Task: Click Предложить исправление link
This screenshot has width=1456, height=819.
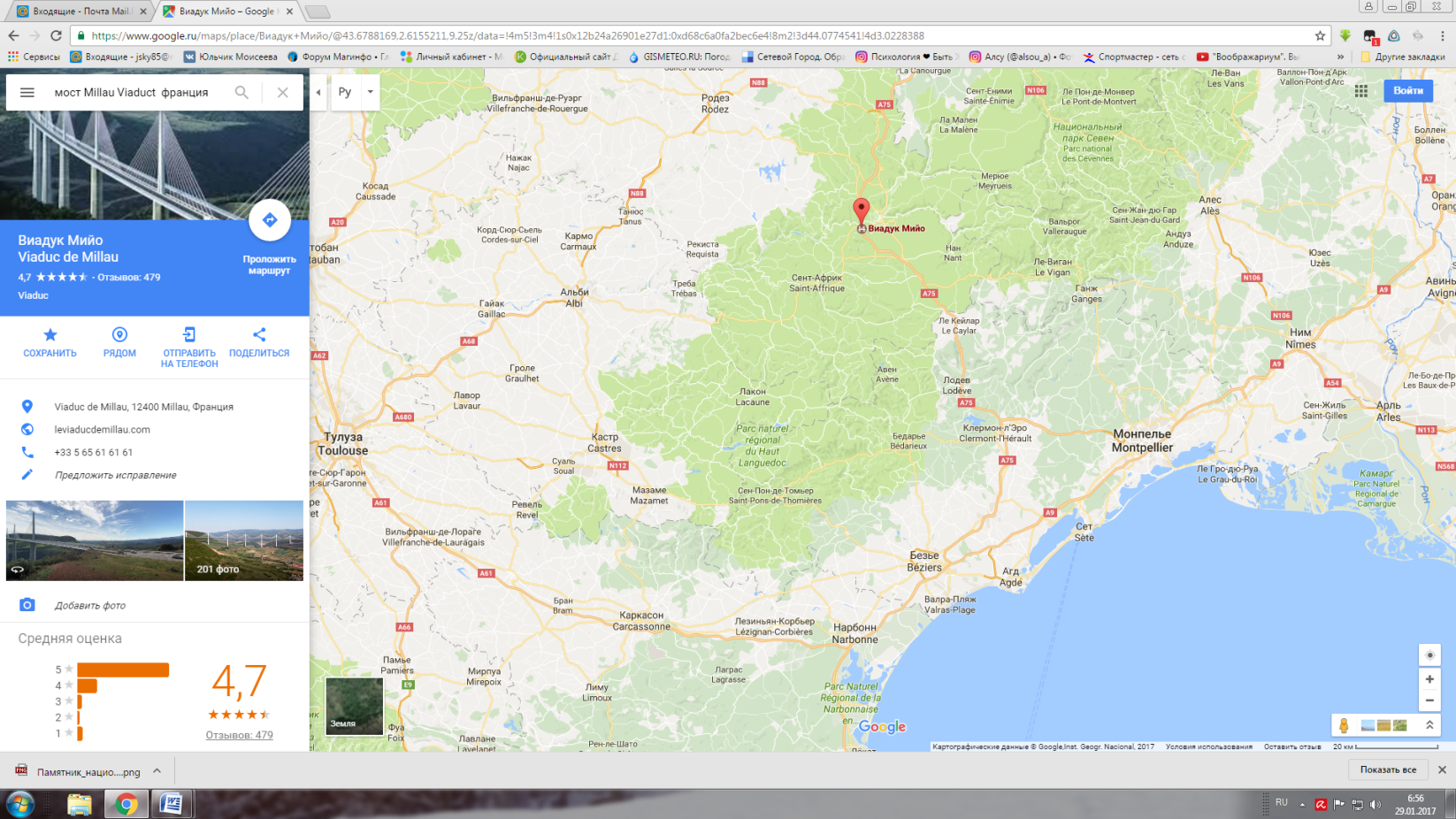Action: (x=115, y=475)
